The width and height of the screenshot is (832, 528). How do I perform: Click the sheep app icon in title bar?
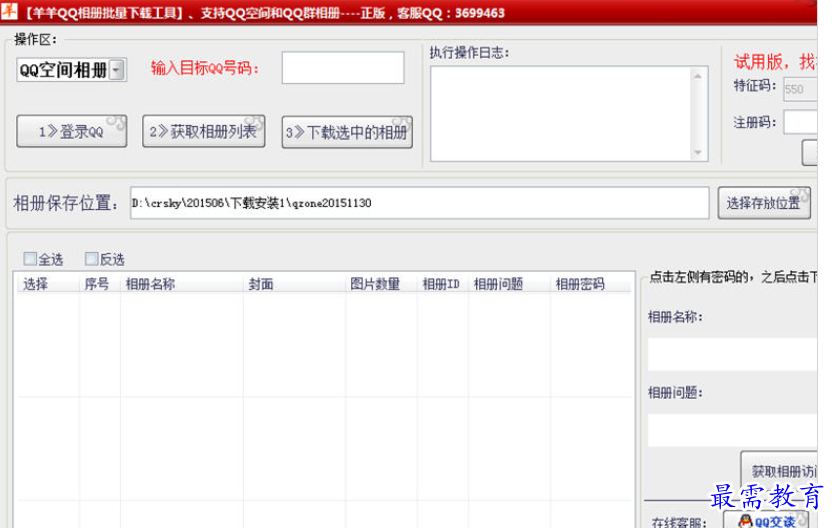(9, 11)
